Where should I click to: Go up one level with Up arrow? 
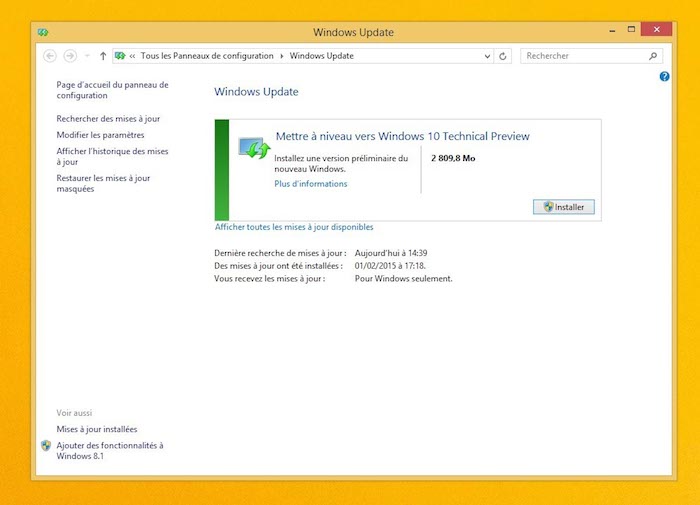(103, 56)
